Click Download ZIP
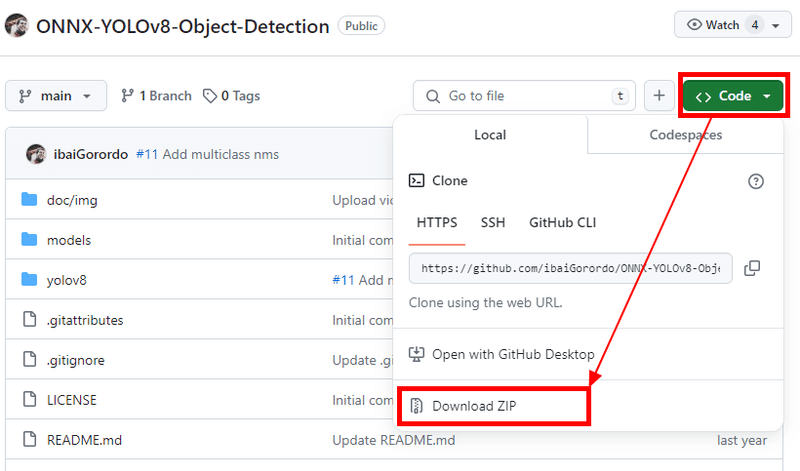The image size is (800, 471). click(475, 406)
